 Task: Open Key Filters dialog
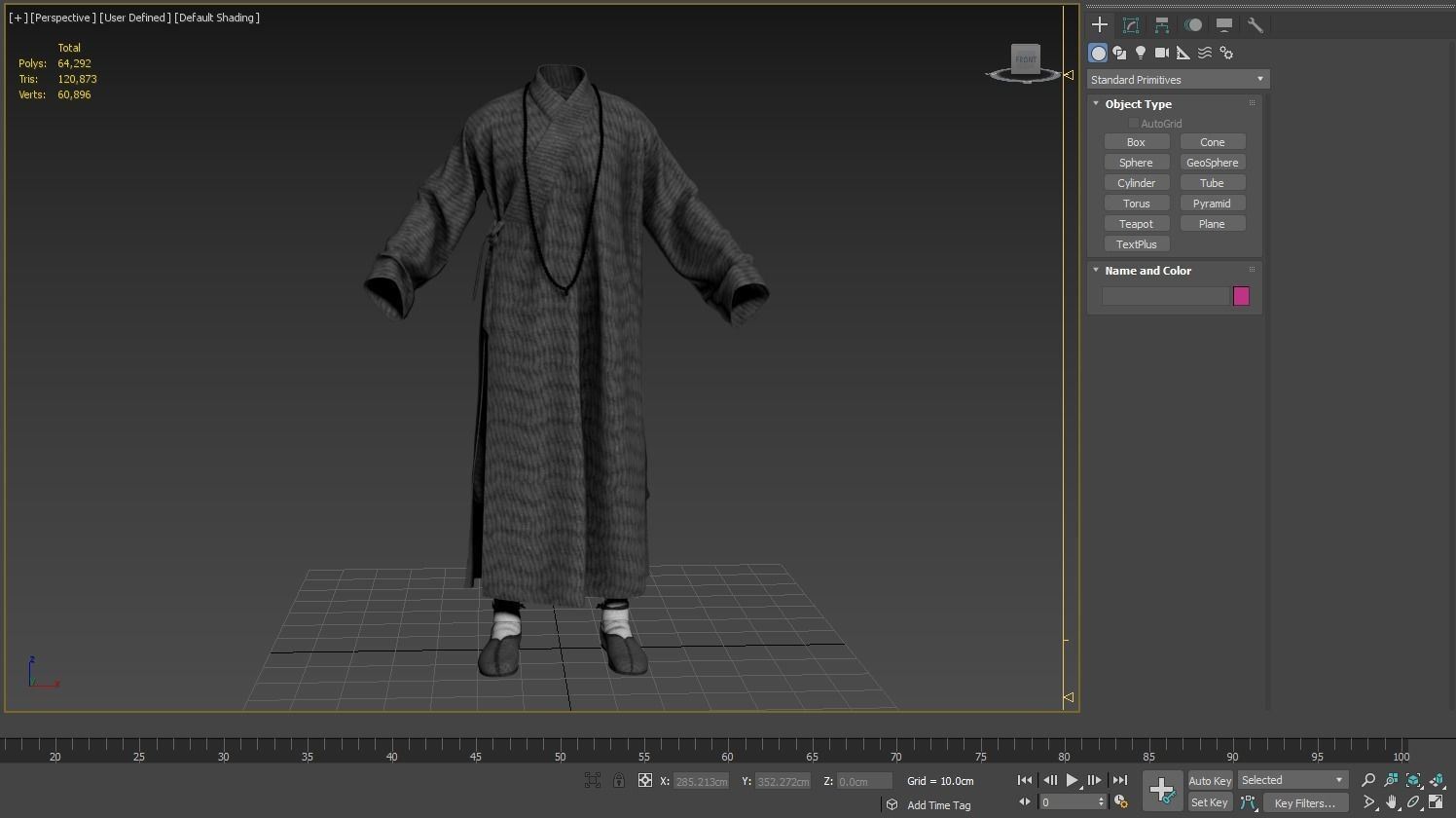(x=1305, y=803)
